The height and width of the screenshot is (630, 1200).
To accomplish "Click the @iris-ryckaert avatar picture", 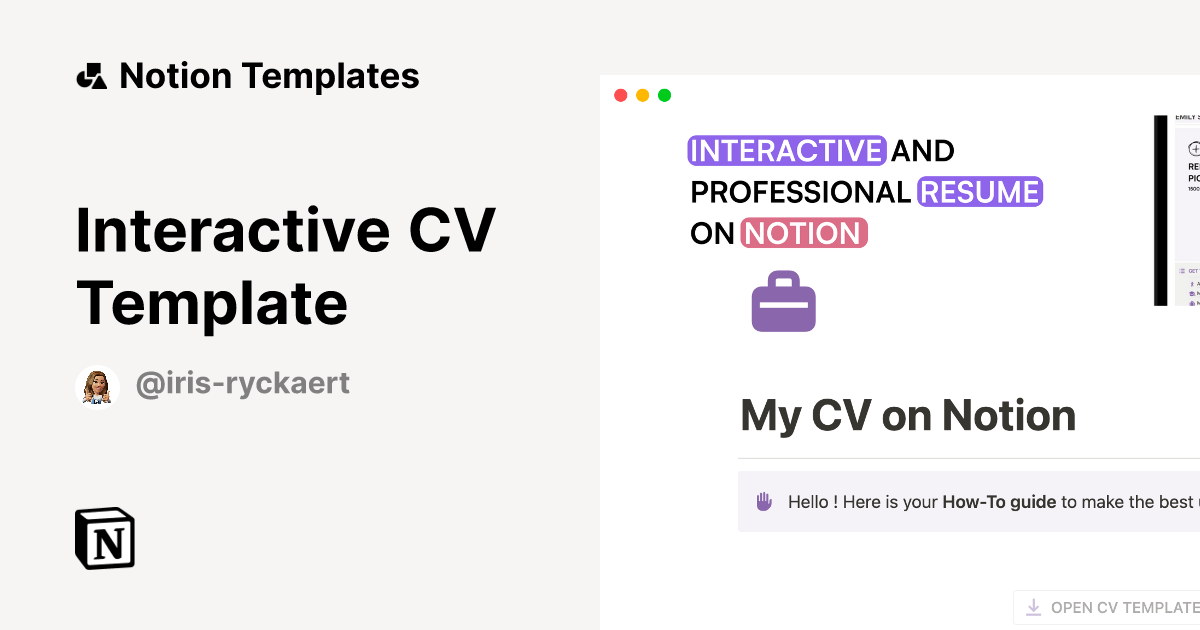I will click(97, 385).
